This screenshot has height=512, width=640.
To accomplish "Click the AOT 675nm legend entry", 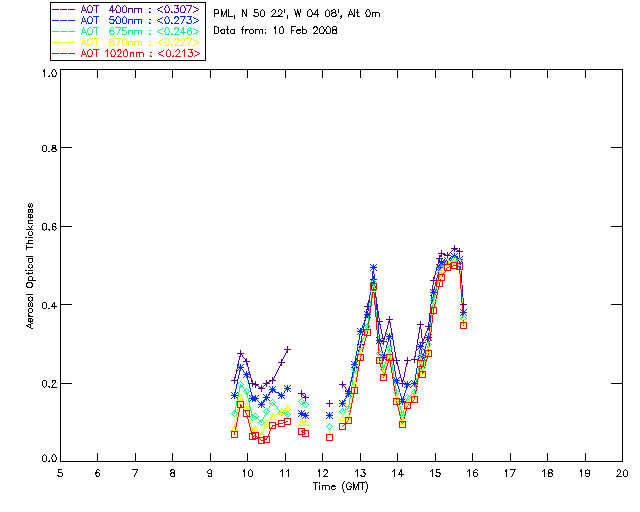I will click(126, 31).
